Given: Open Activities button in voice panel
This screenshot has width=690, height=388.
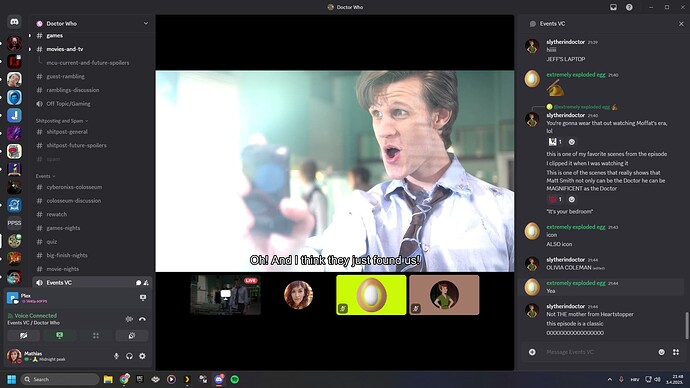Looking at the screenshot, I should pos(96,336).
